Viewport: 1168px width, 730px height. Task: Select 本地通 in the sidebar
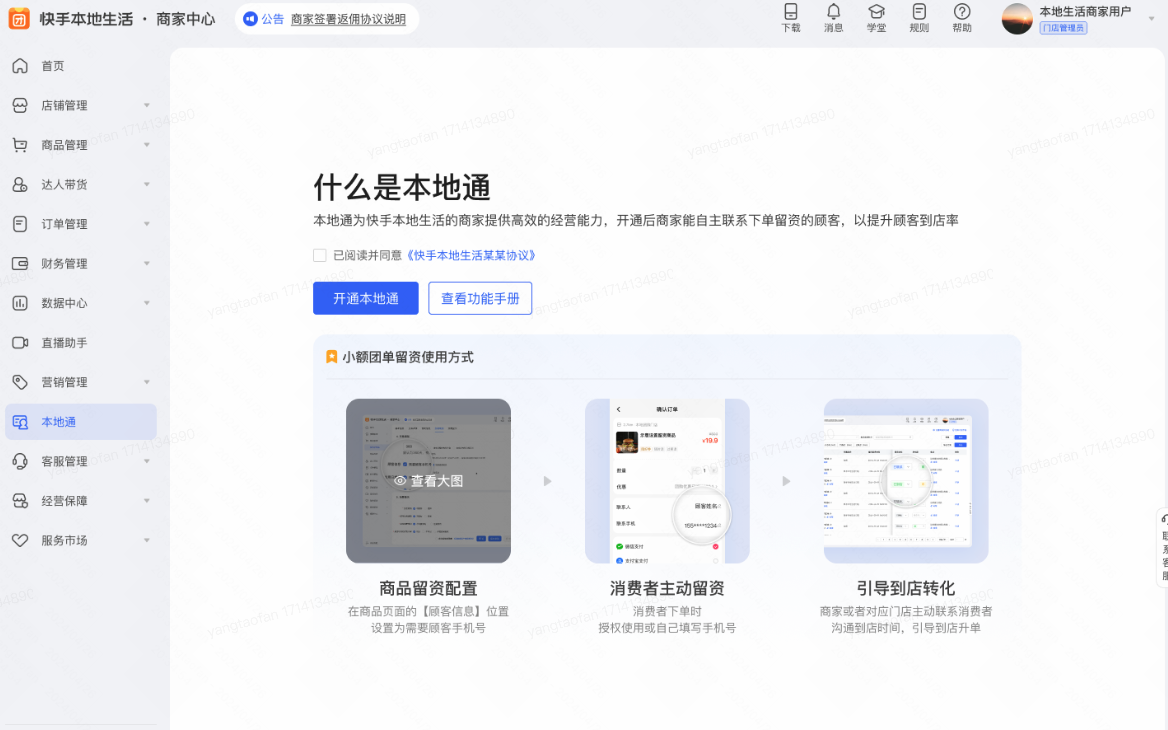(x=66, y=422)
